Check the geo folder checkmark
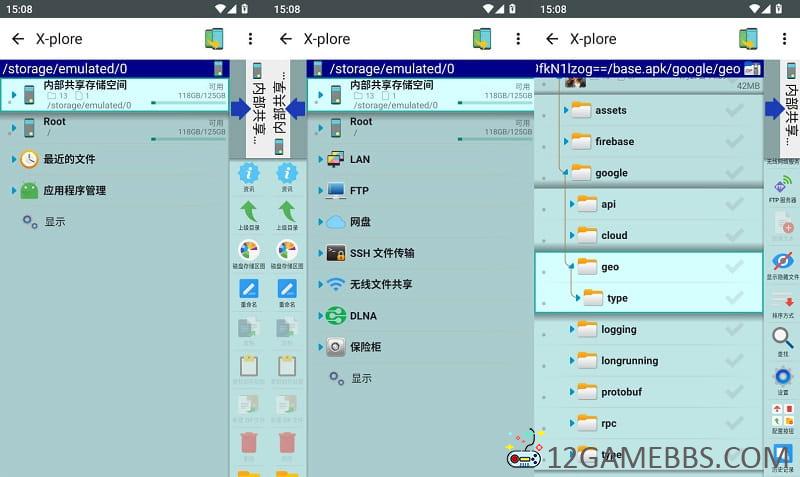The width and height of the screenshot is (800, 477). coord(734,267)
